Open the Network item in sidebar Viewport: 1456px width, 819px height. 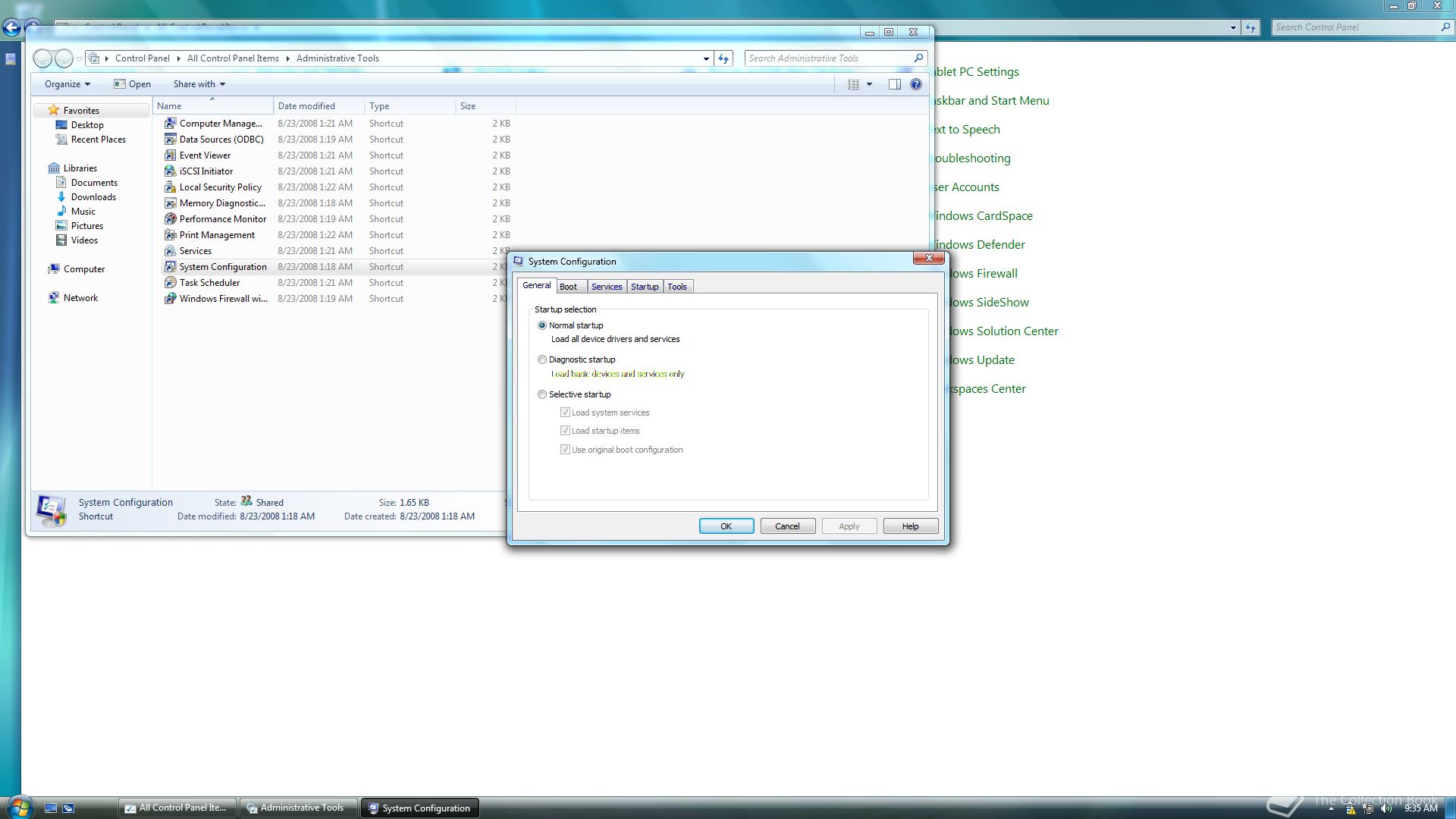pos(73,298)
